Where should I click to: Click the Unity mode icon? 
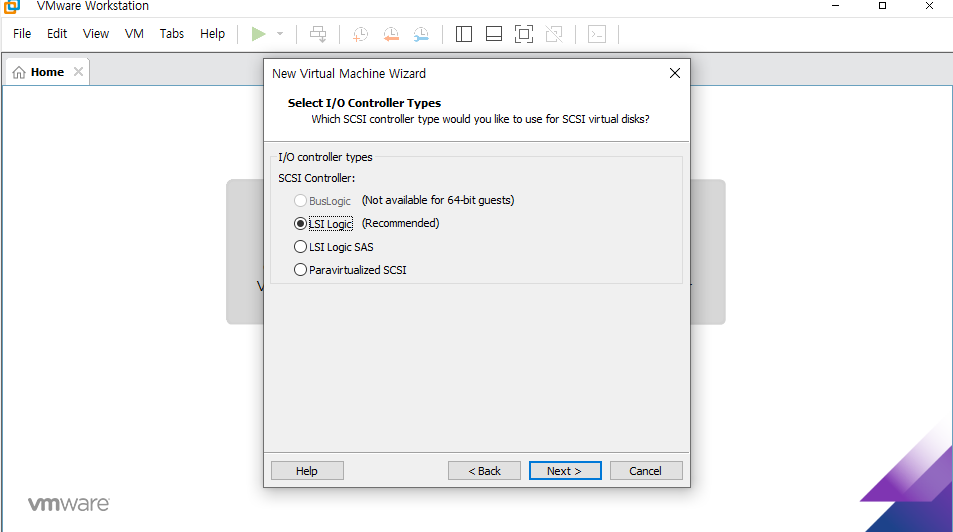[554, 34]
